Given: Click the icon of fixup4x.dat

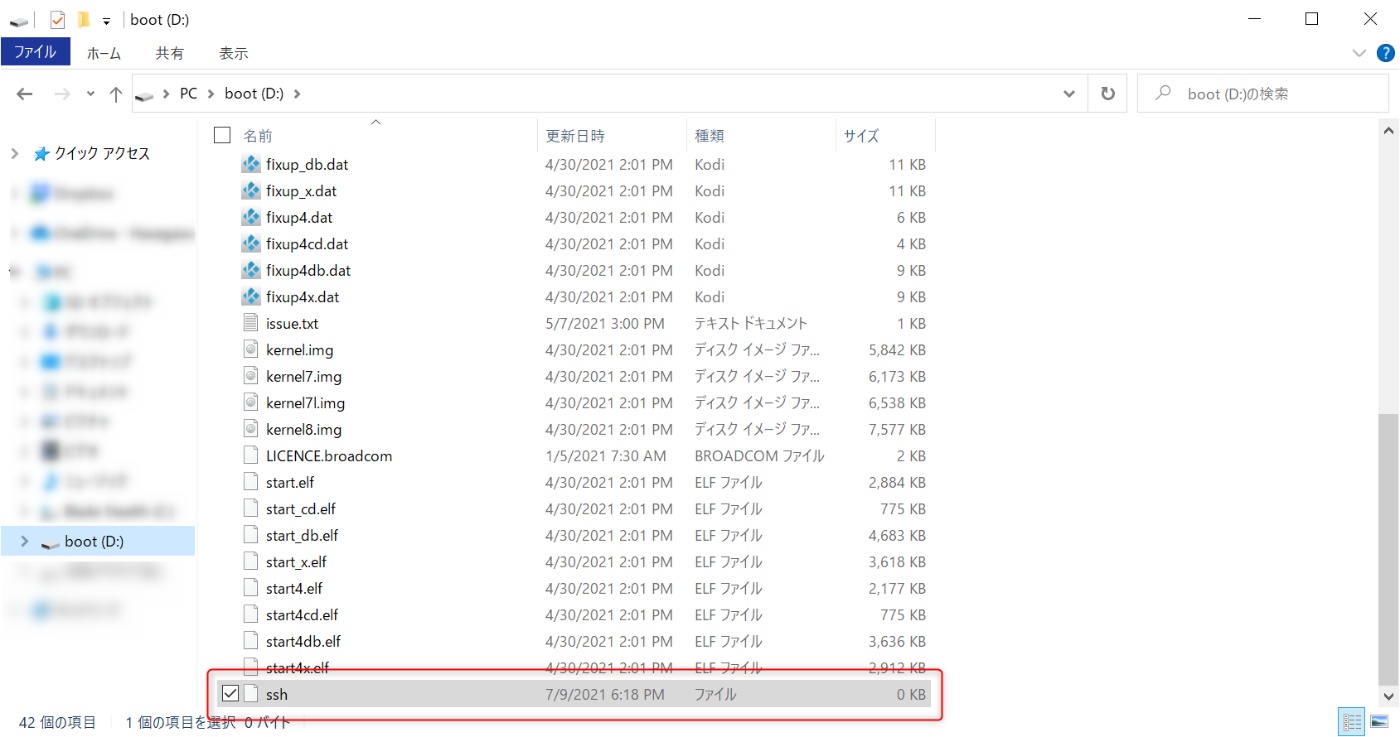Looking at the screenshot, I should [x=251, y=297].
